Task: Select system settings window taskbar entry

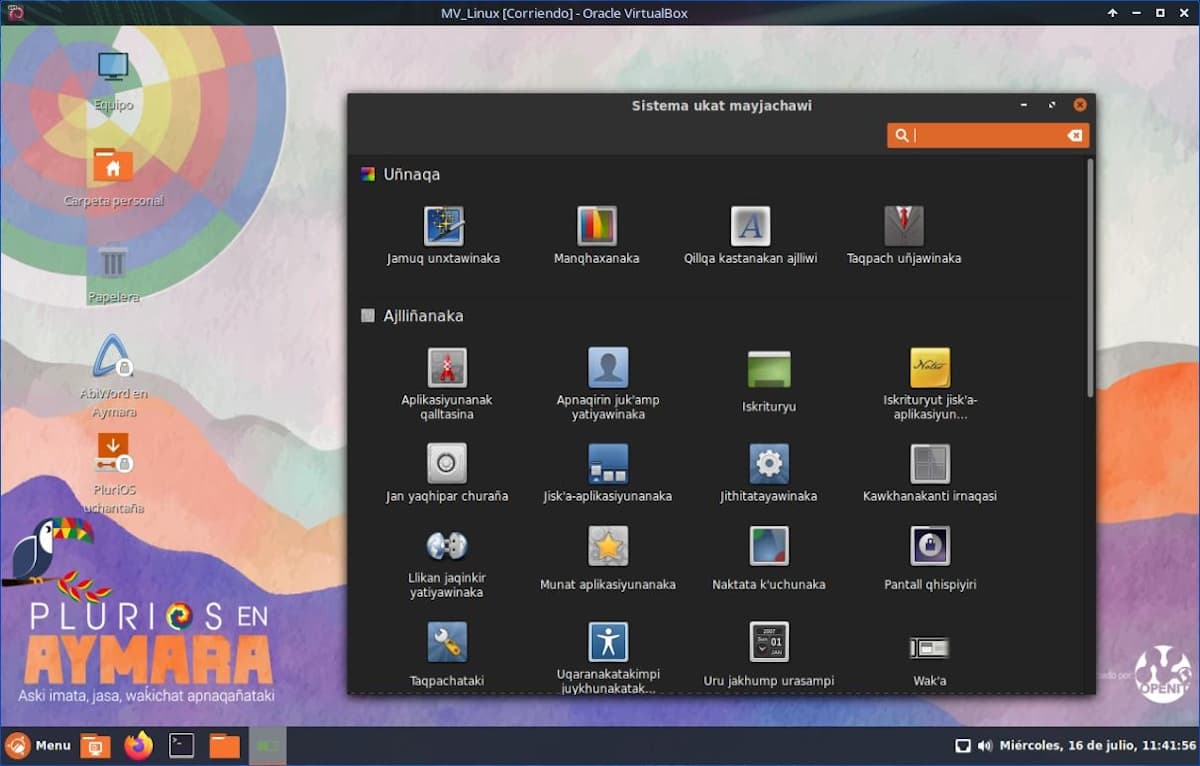Action: point(267,746)
